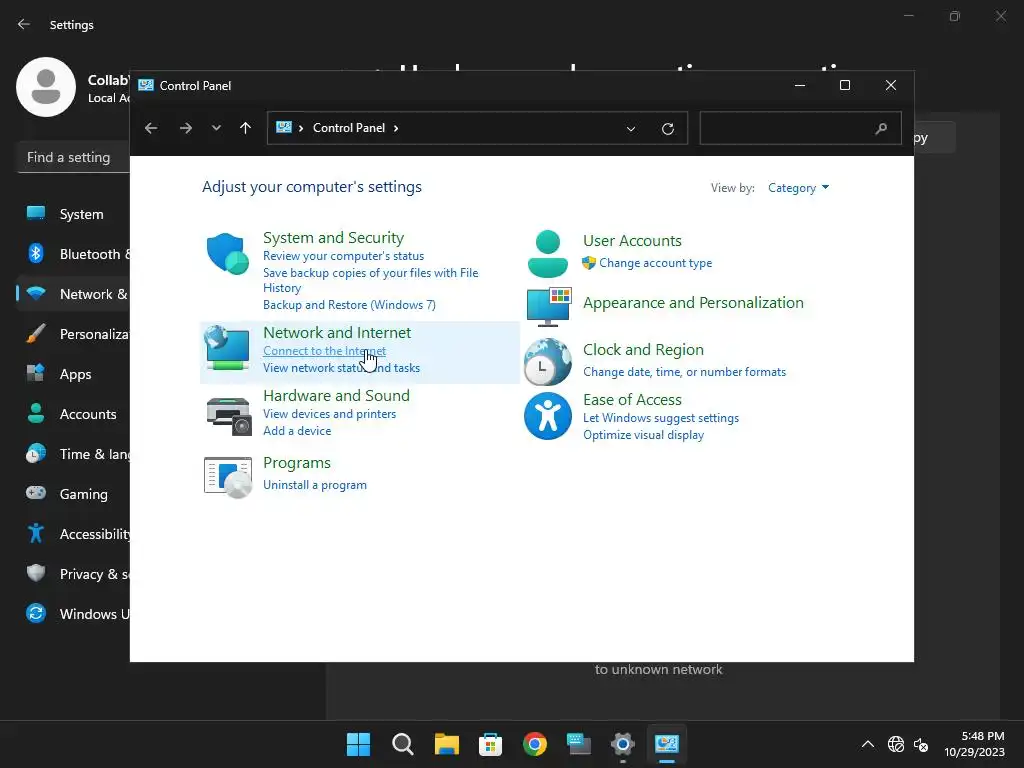Select Apps in Settings sidebar
The width and height of the screenshot is (1024, 768).
(x=72, y=374)
